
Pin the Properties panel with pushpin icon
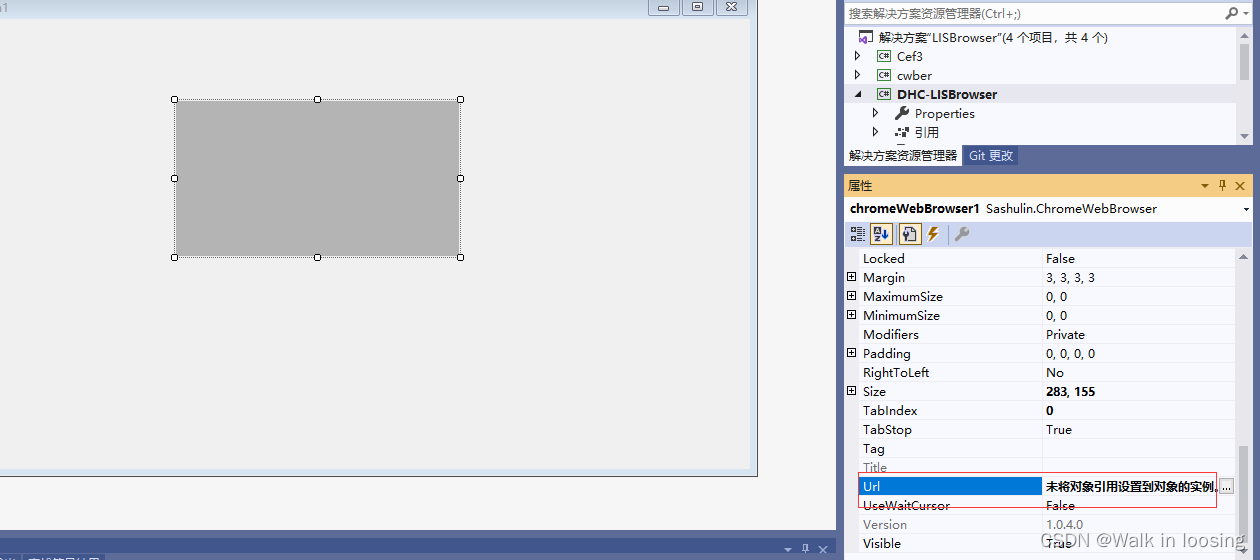(1222, 186)
